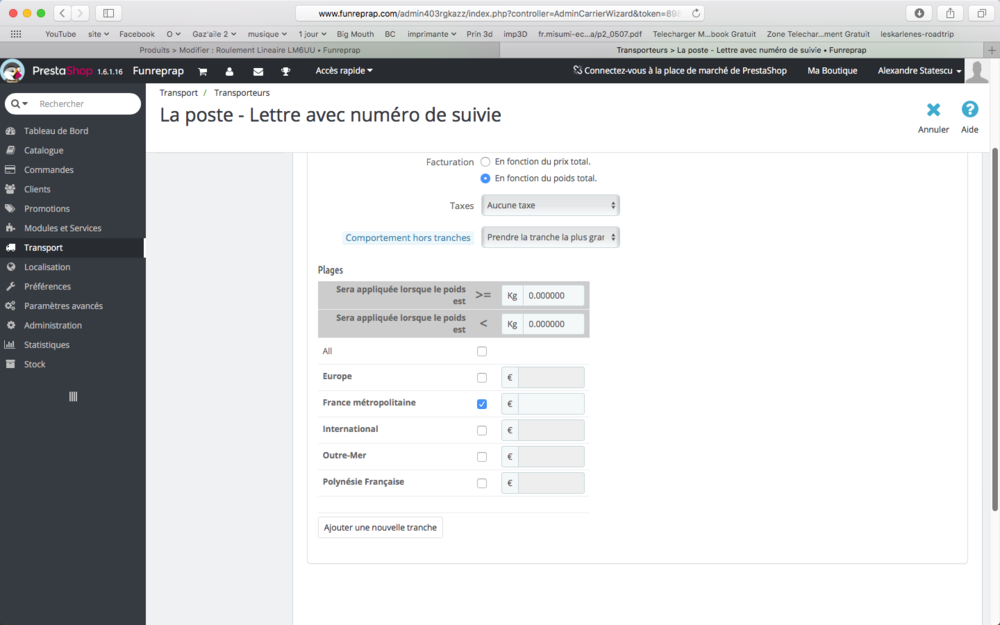
Task: Click the user avatar icon
Action: click(976, 71)
